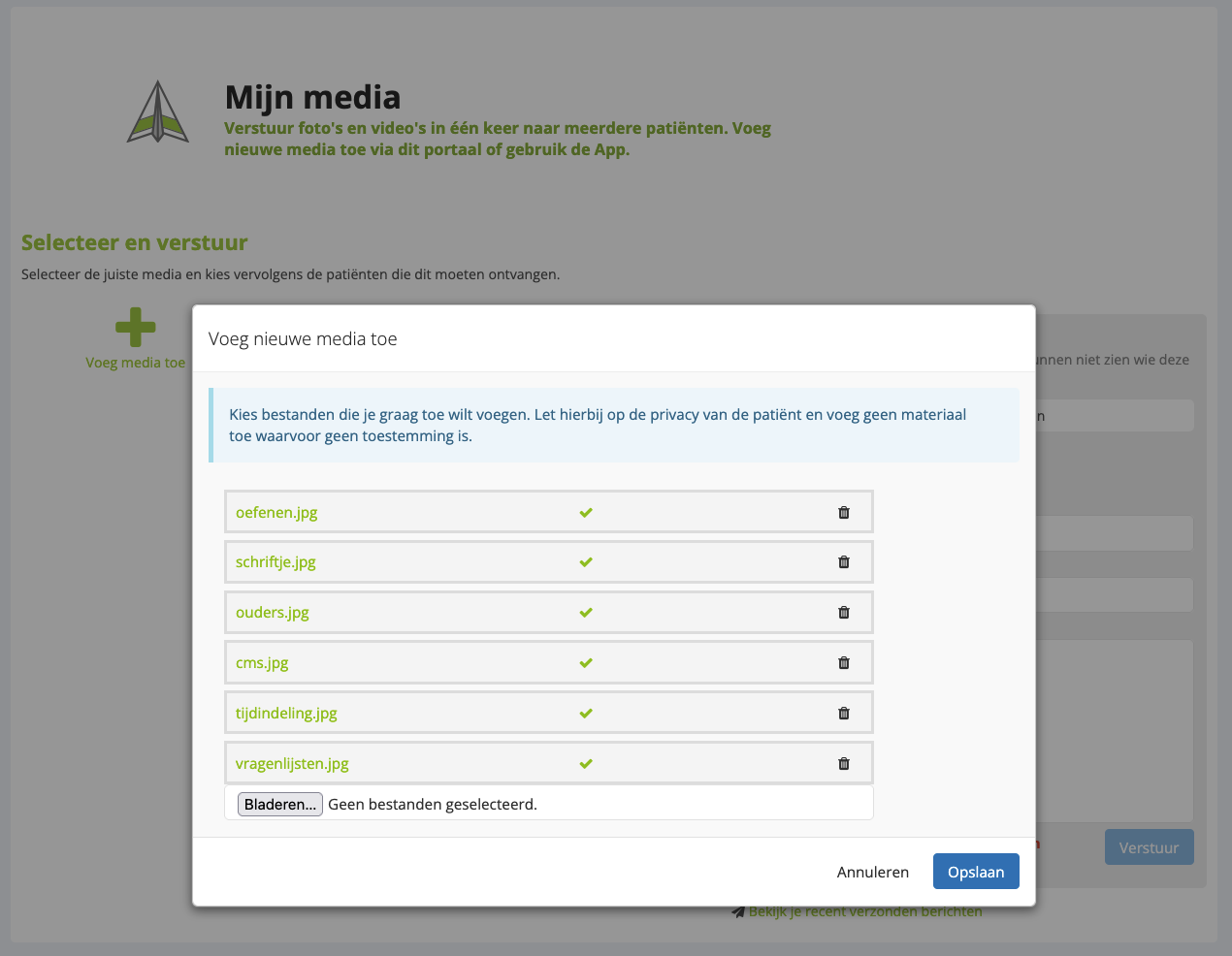Click the green checkmark beside cms.jpg

click(586, 663)
